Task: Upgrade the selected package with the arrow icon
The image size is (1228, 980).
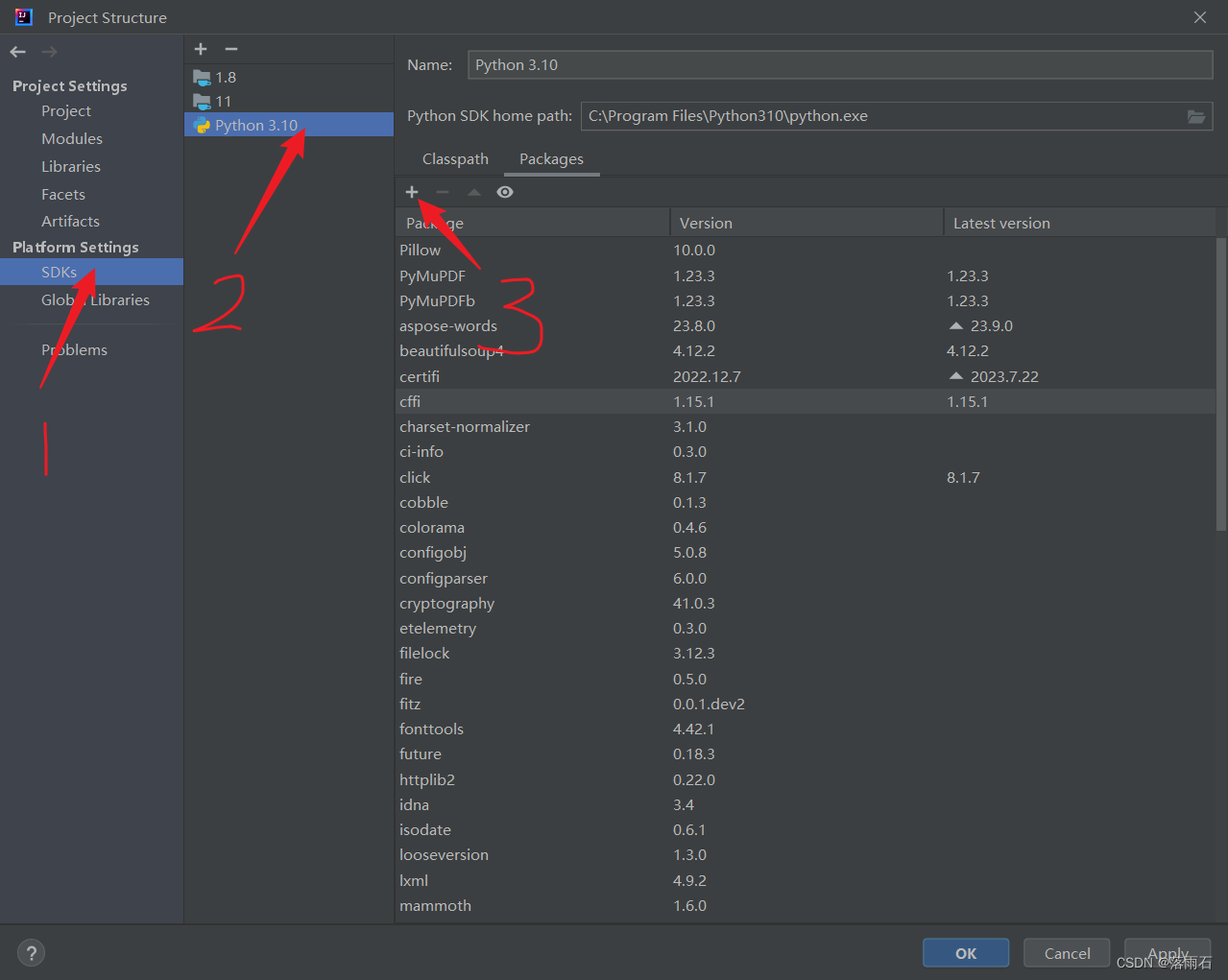Action: [473, 192]
